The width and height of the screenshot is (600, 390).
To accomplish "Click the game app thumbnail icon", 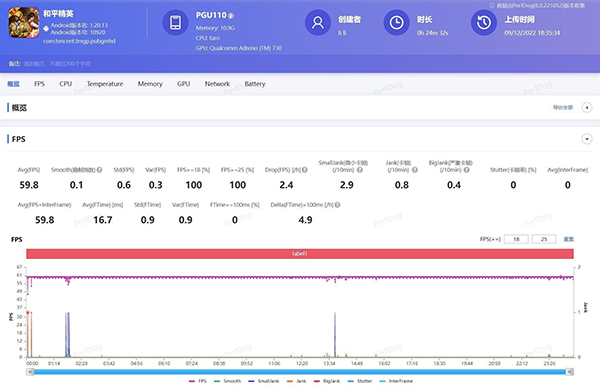I will click(24, 22).
